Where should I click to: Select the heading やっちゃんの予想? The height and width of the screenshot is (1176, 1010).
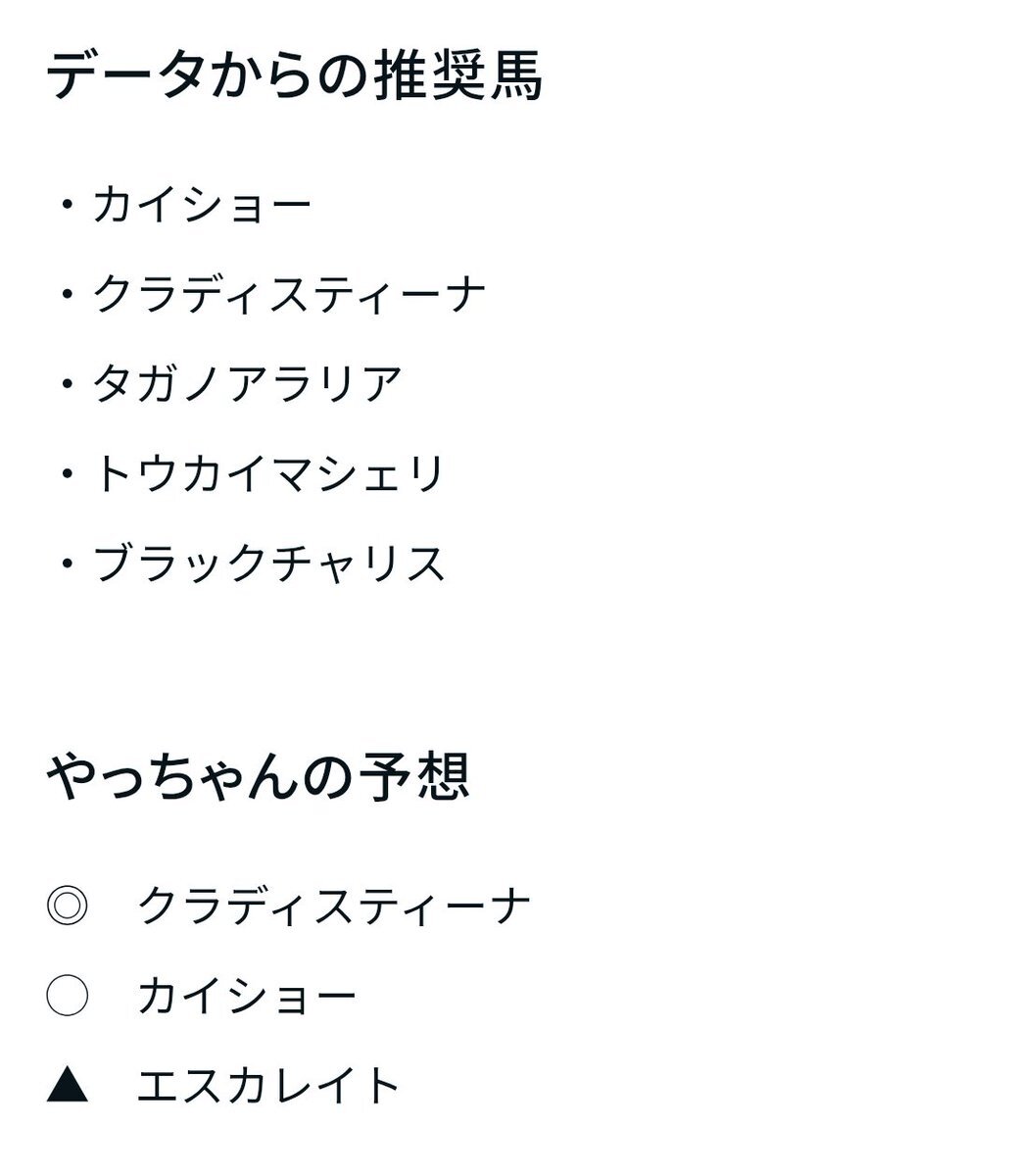[258, 776]
